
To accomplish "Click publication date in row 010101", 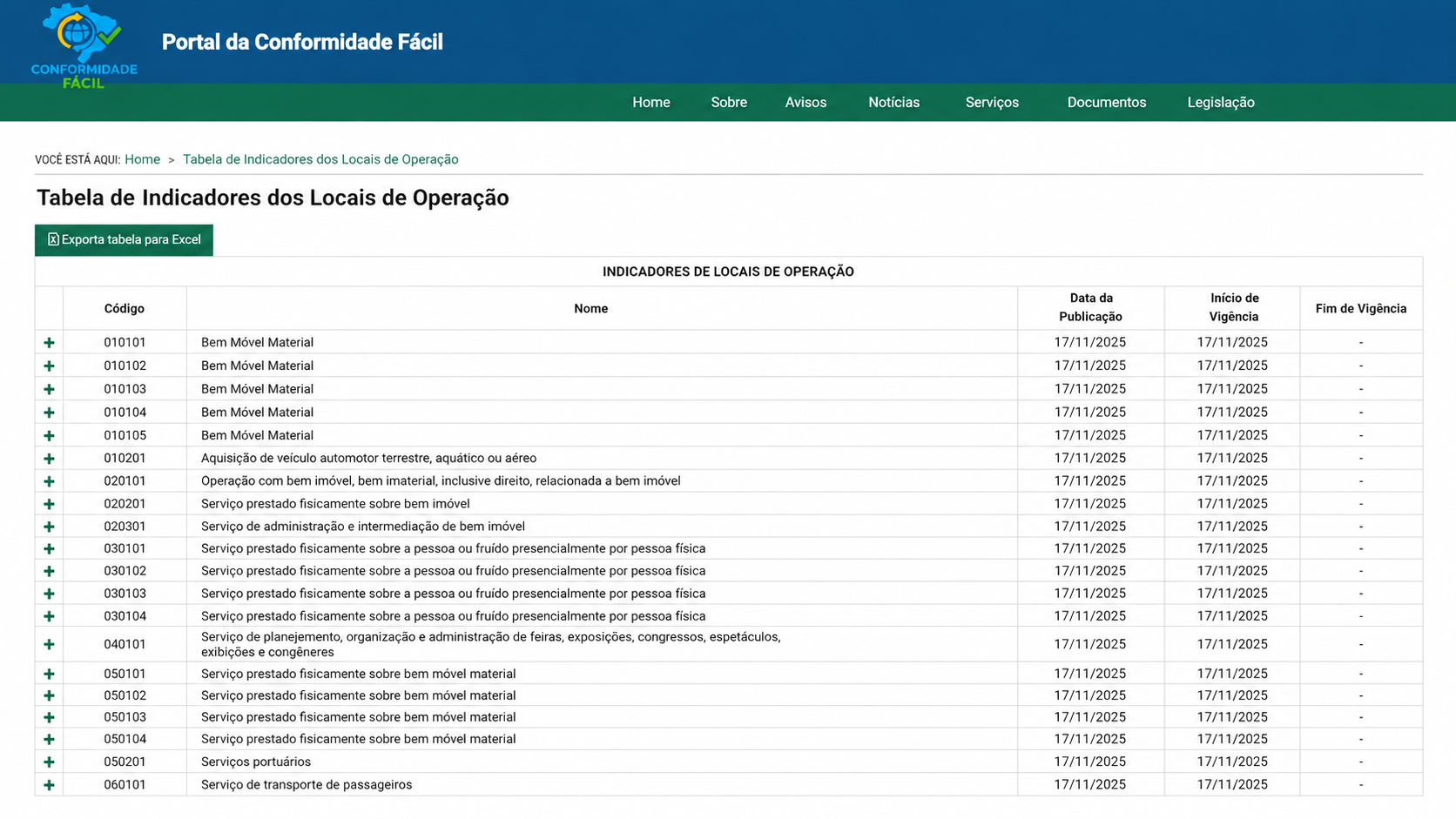I will pyautogui.click(x=1090, y=342).
